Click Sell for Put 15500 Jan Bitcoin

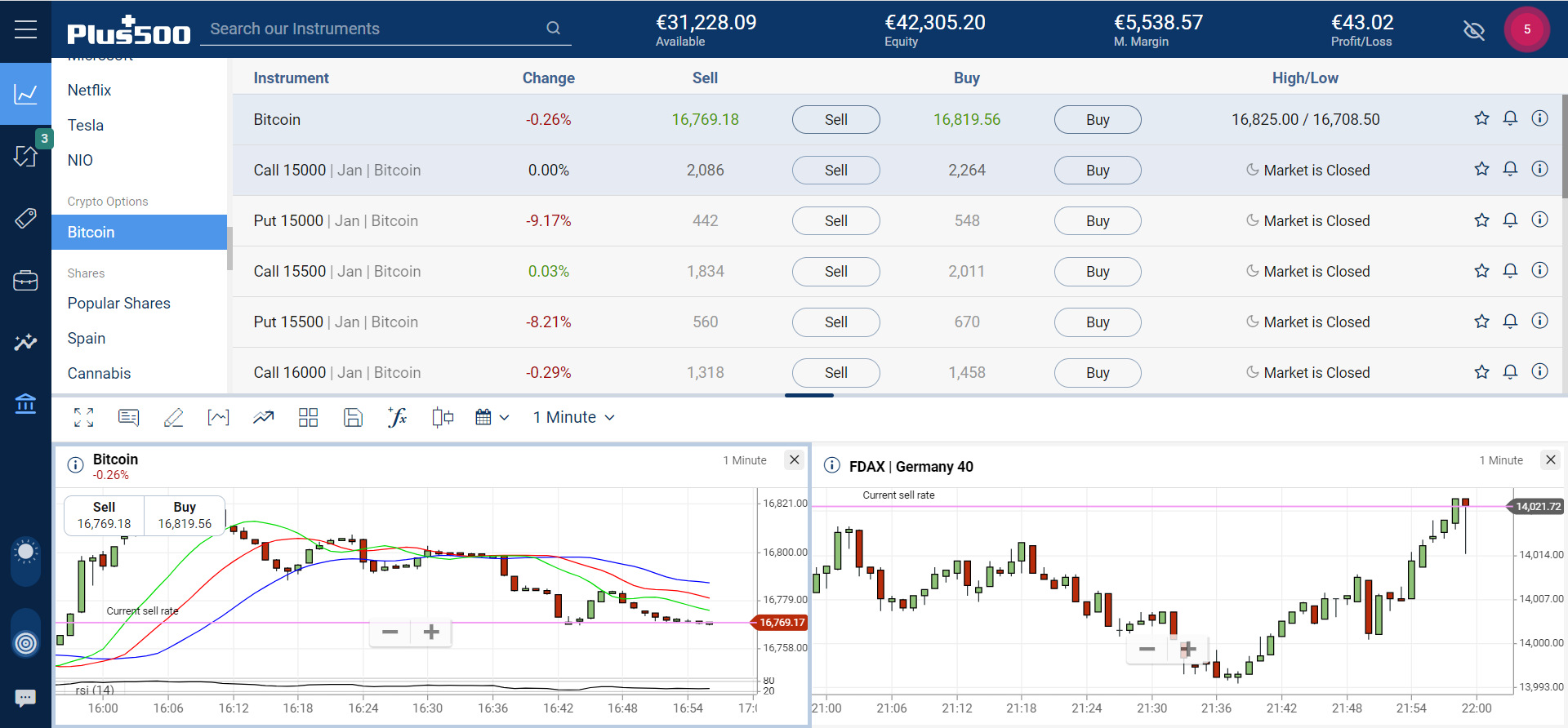tap(835, 322)
